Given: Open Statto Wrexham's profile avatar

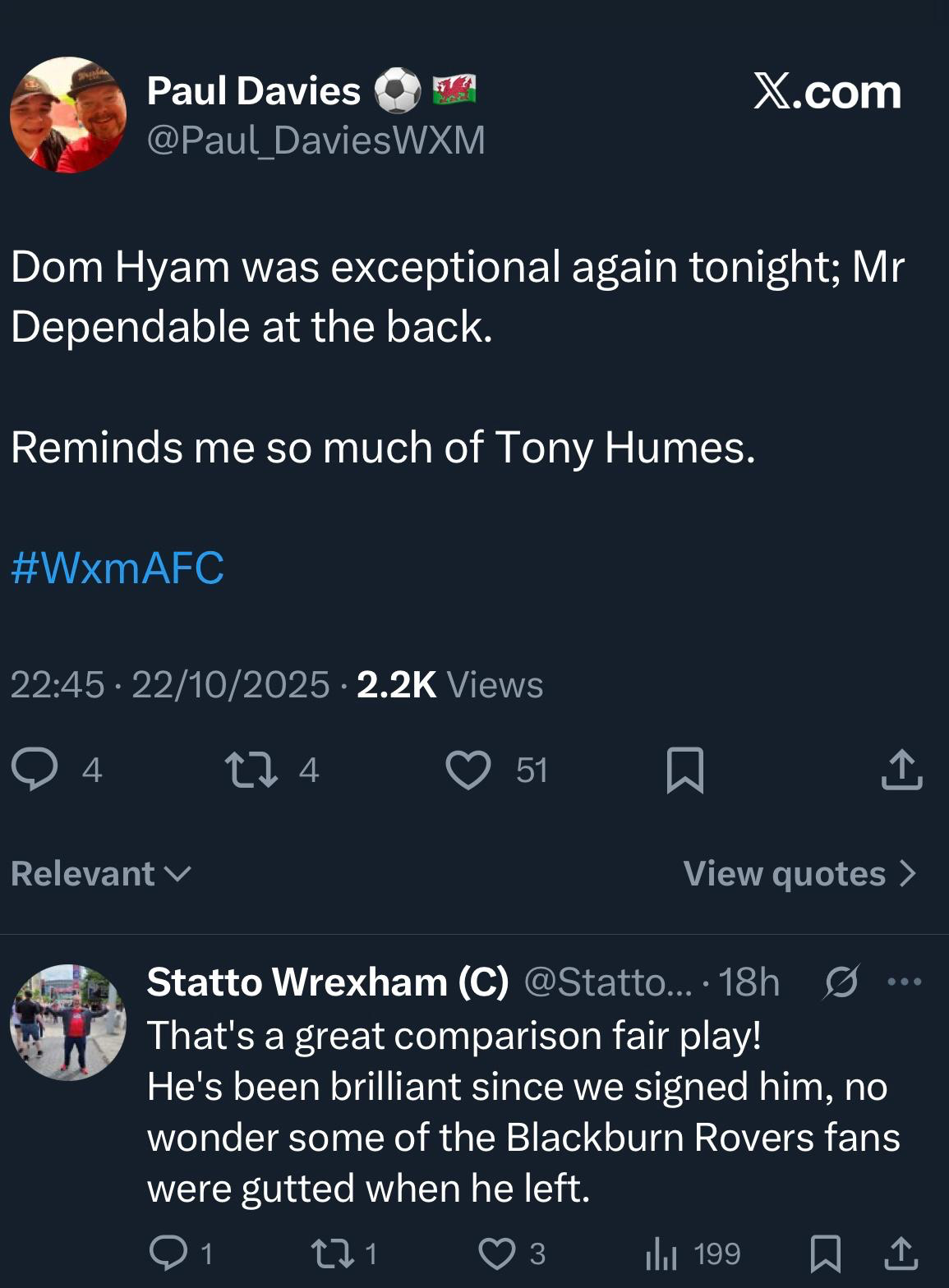Looking at the screenshot, I should [x=68, y=1023].
